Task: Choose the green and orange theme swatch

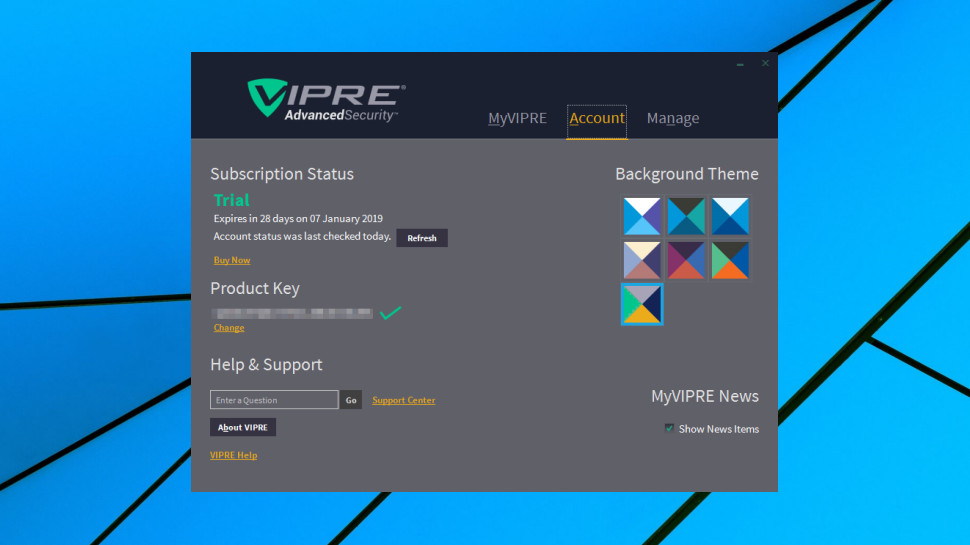Action: (x=730, y=260)
